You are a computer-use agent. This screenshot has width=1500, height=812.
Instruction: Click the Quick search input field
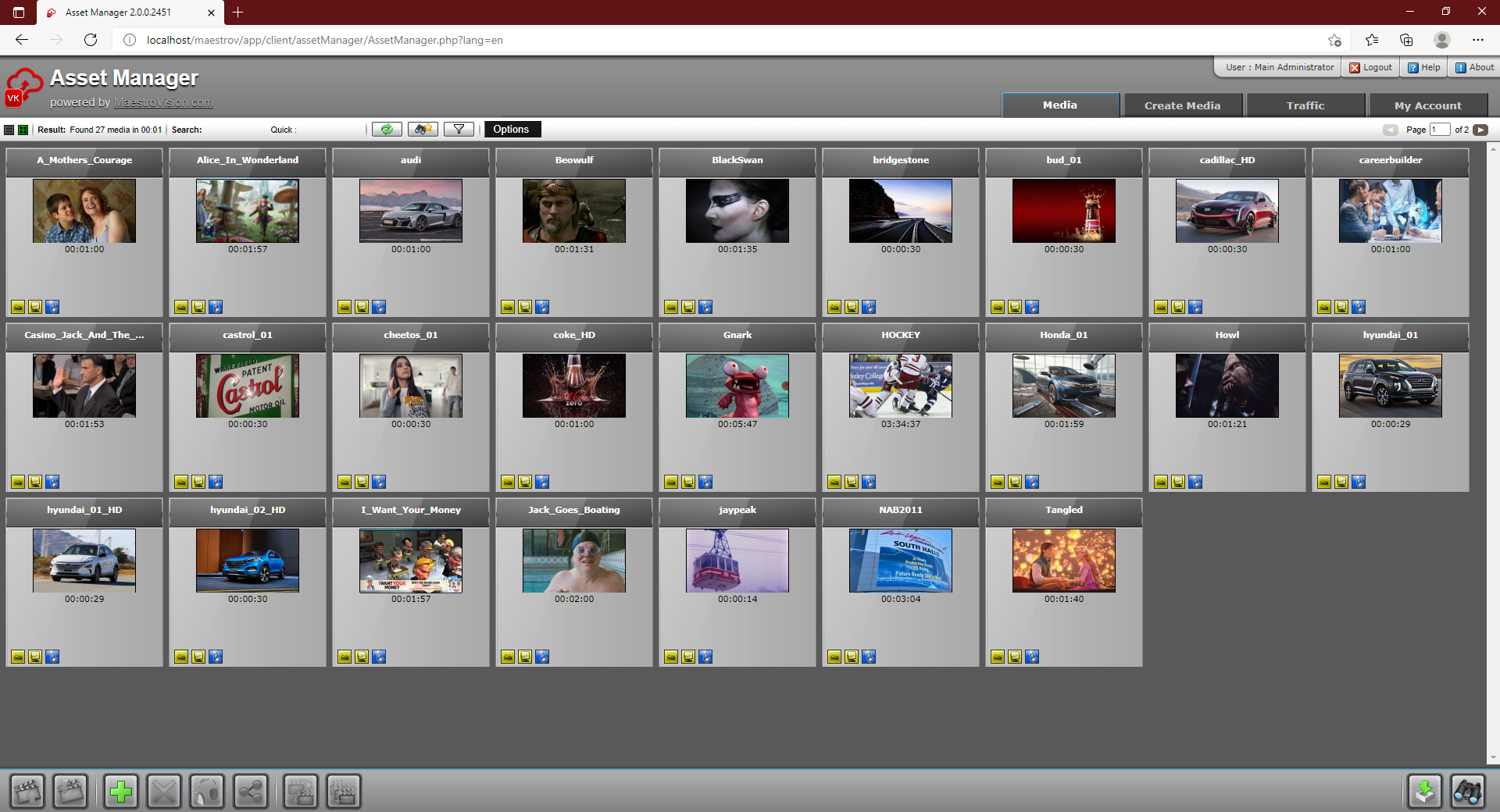click(330, 130)
